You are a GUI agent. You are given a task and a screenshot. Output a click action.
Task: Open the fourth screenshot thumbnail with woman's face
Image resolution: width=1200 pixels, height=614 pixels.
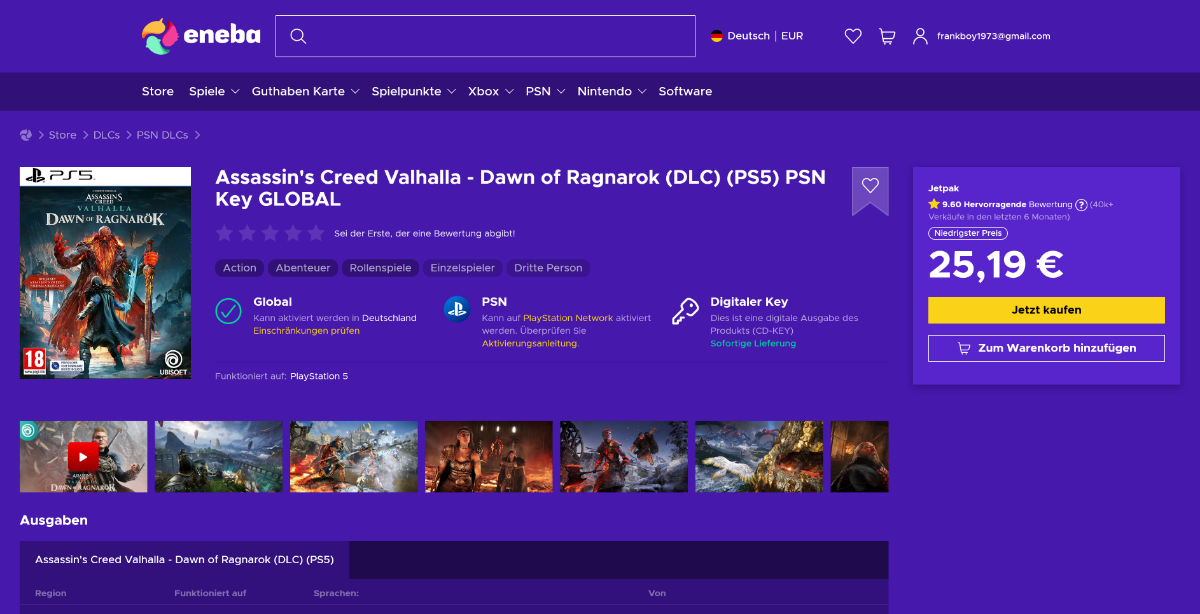tap(489, 456)
